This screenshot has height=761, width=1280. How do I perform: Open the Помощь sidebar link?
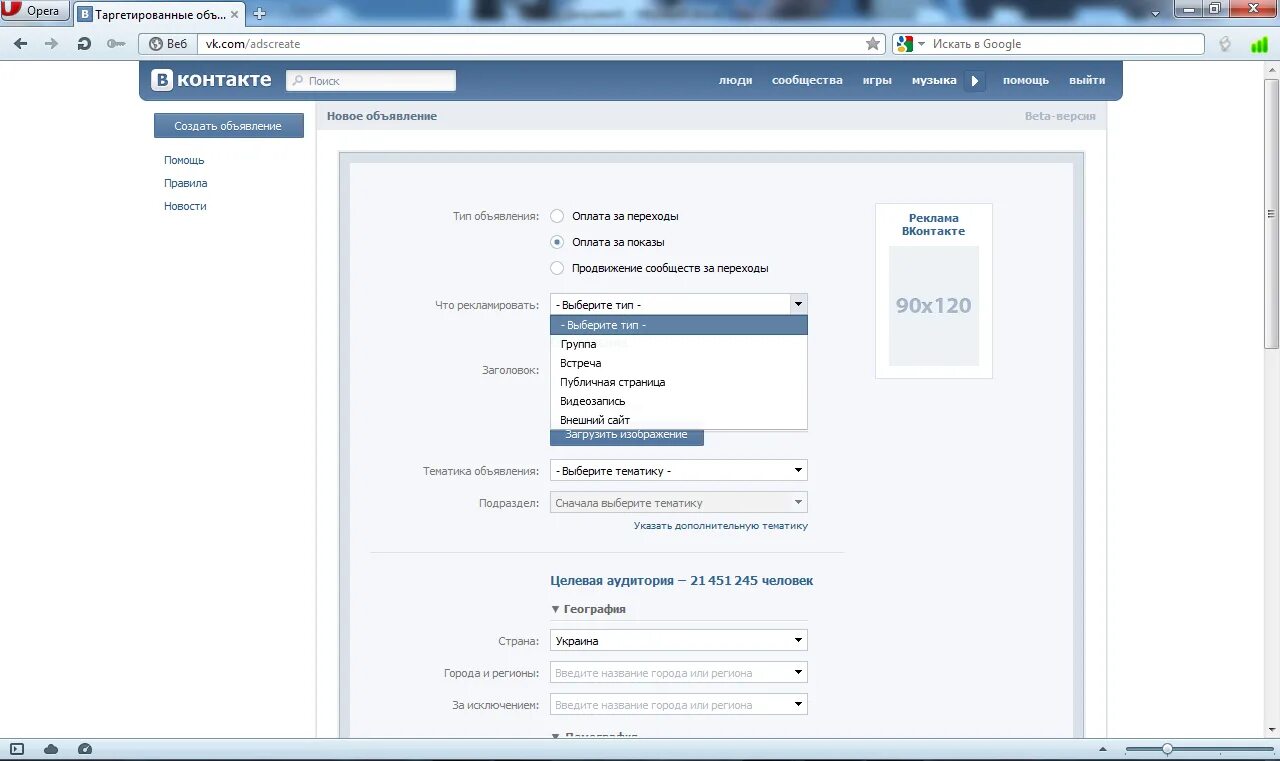click(184, 160)
